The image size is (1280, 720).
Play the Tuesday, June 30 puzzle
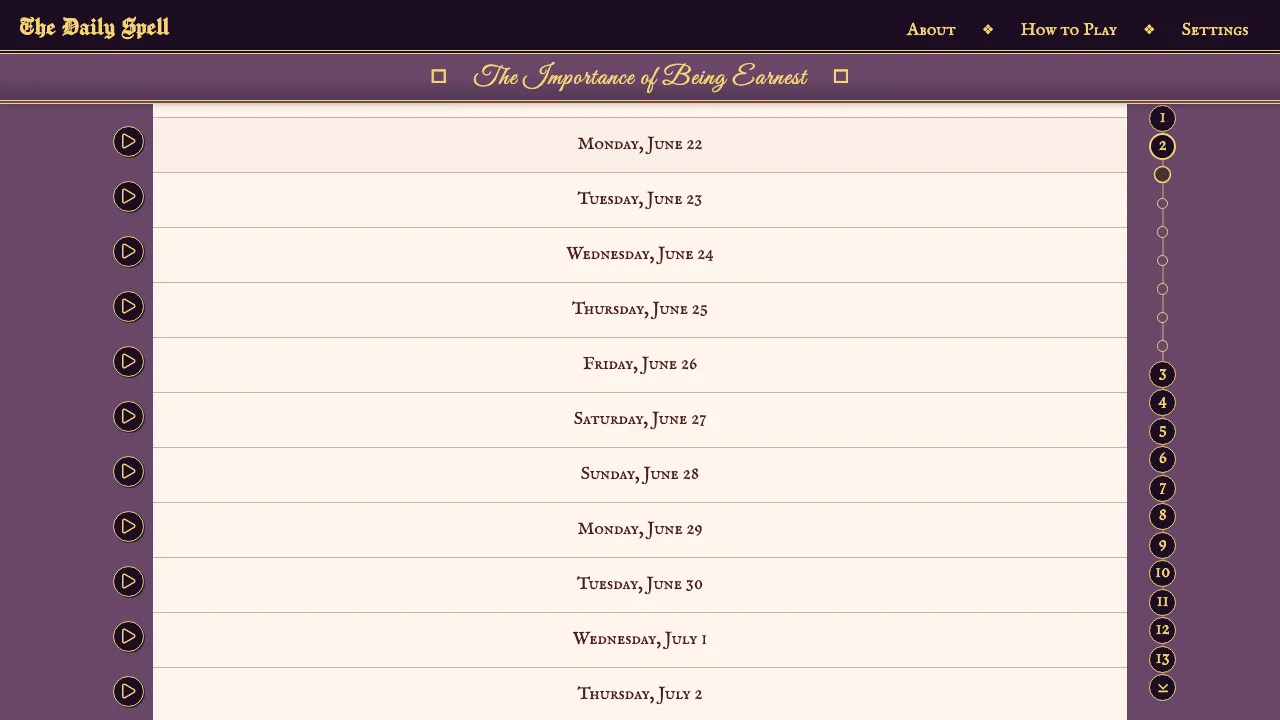coord(128,582)
